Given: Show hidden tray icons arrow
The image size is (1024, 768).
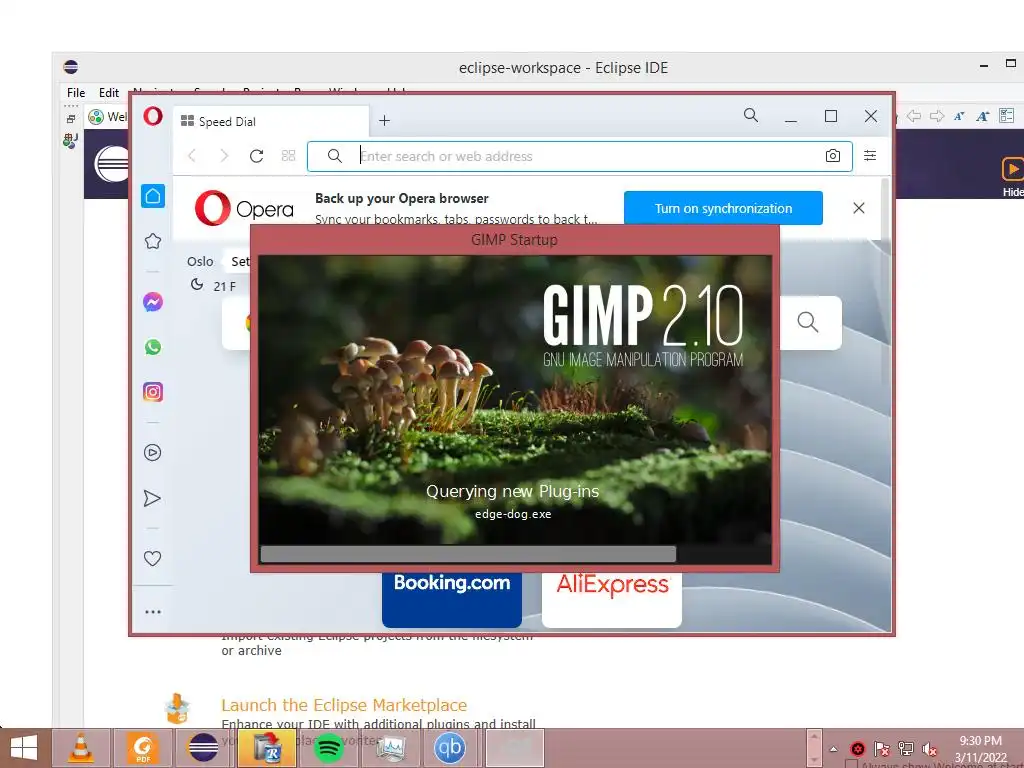Looking at the screenshot, I should [833, 749].
